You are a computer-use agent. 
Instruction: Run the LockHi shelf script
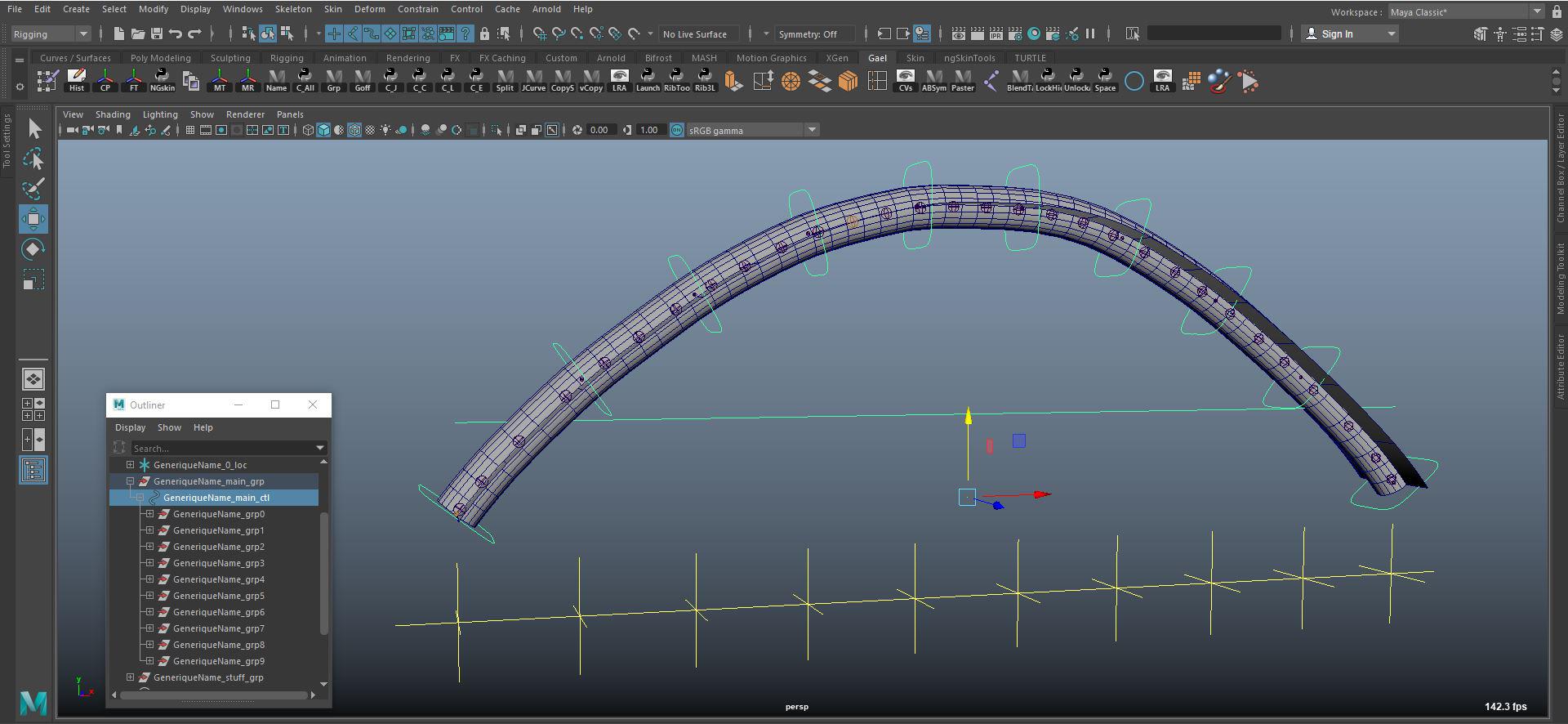[x=1048, y=81]
